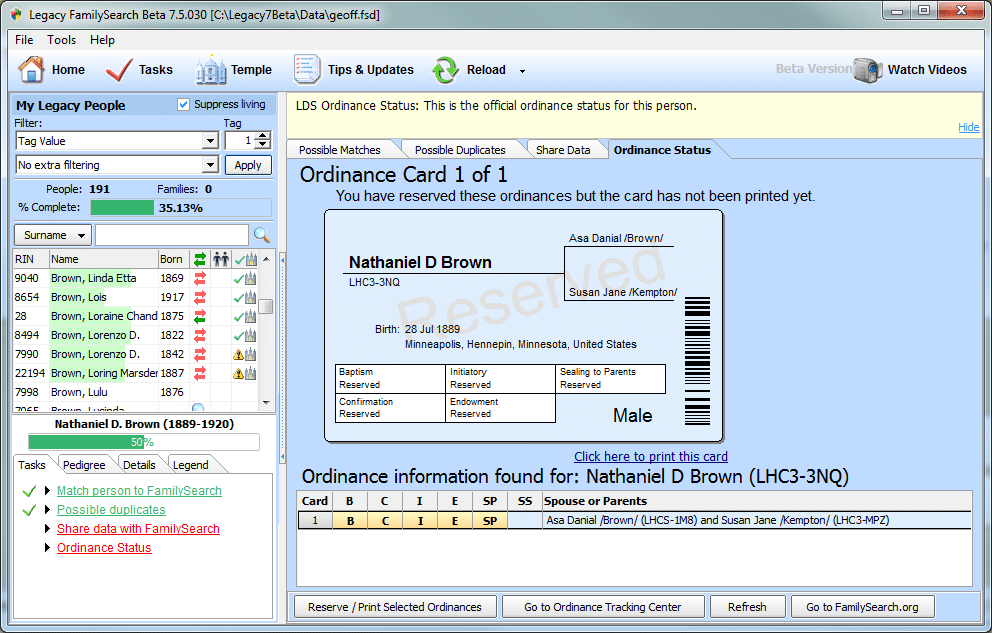992x633 pixels.
Task: Go to the Home toolbar icon
Action: tap(31, 70)
